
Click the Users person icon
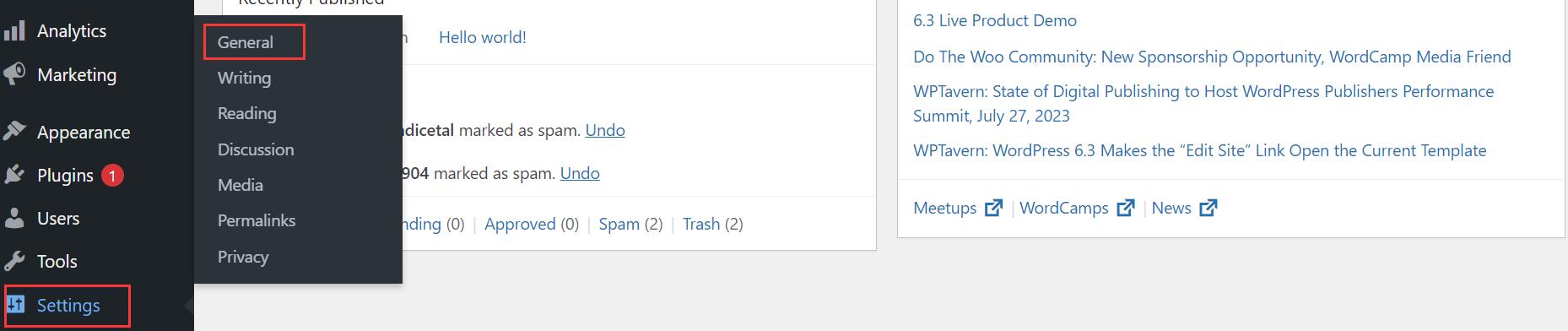[14, 218]
